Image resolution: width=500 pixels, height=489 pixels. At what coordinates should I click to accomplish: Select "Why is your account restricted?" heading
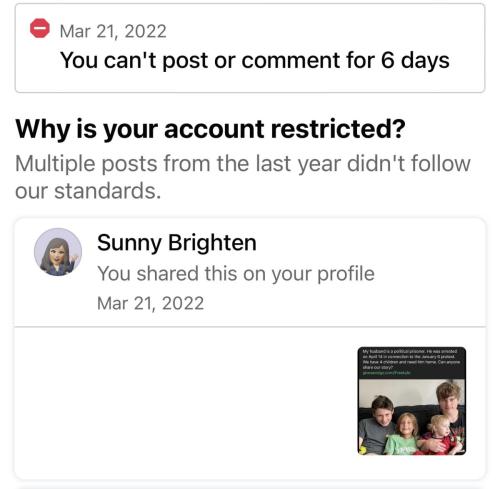[x=210, y=129]
